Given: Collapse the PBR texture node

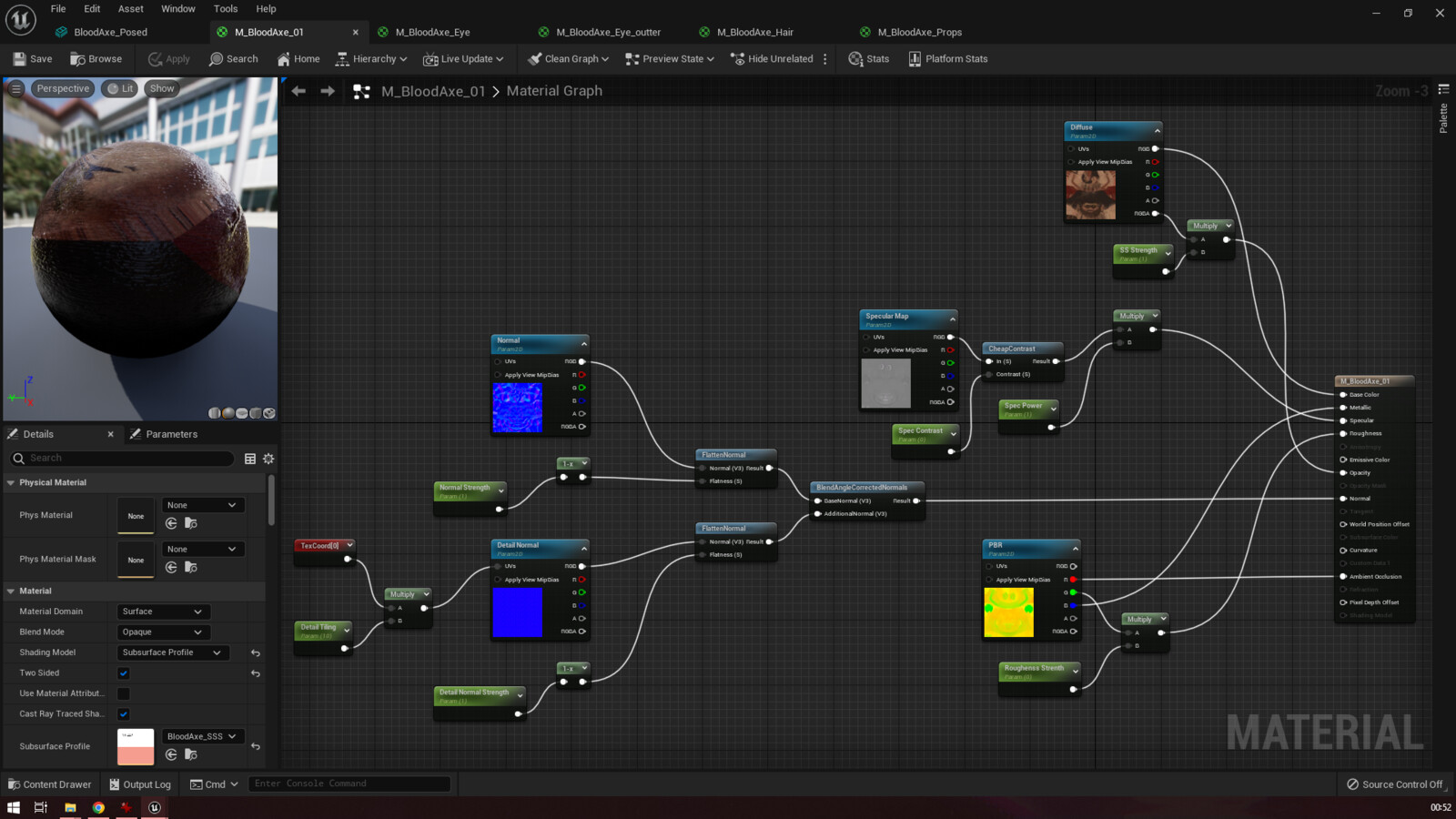Looking at the screenshot, I should coord(1075,549).
